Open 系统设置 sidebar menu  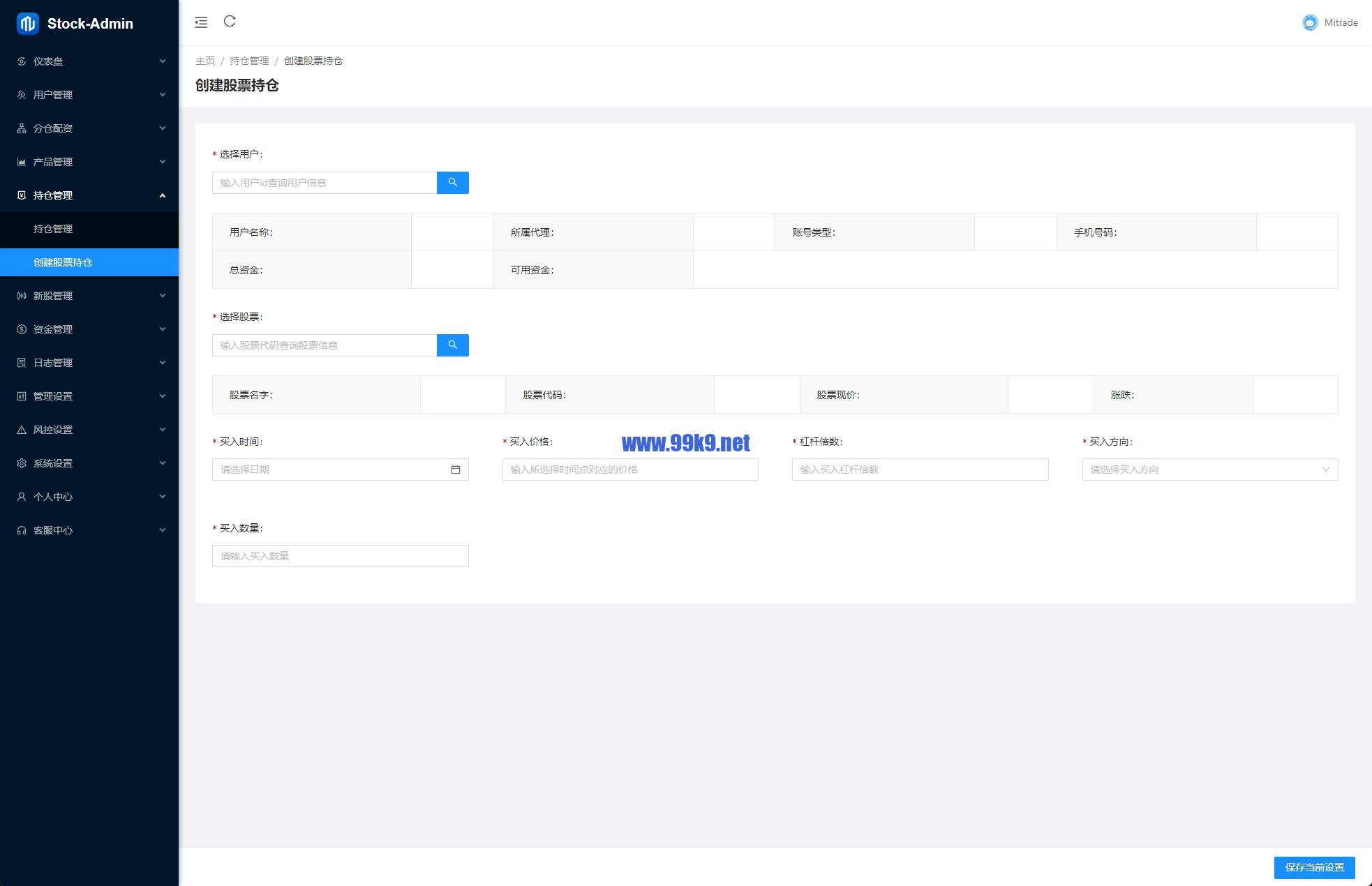(89, 463)
